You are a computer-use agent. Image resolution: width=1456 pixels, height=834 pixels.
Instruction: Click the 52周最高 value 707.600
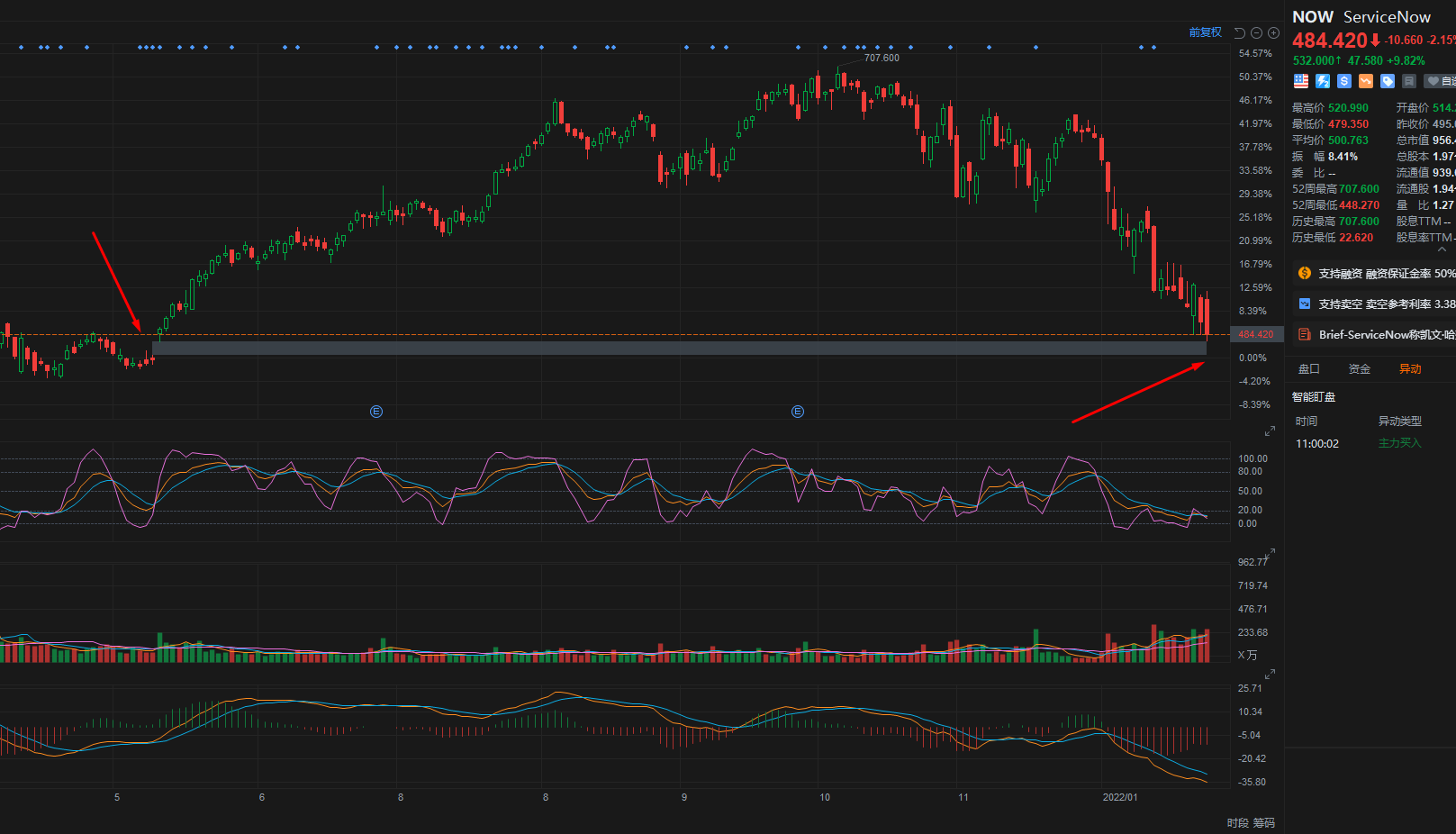tap(1359, 189)
